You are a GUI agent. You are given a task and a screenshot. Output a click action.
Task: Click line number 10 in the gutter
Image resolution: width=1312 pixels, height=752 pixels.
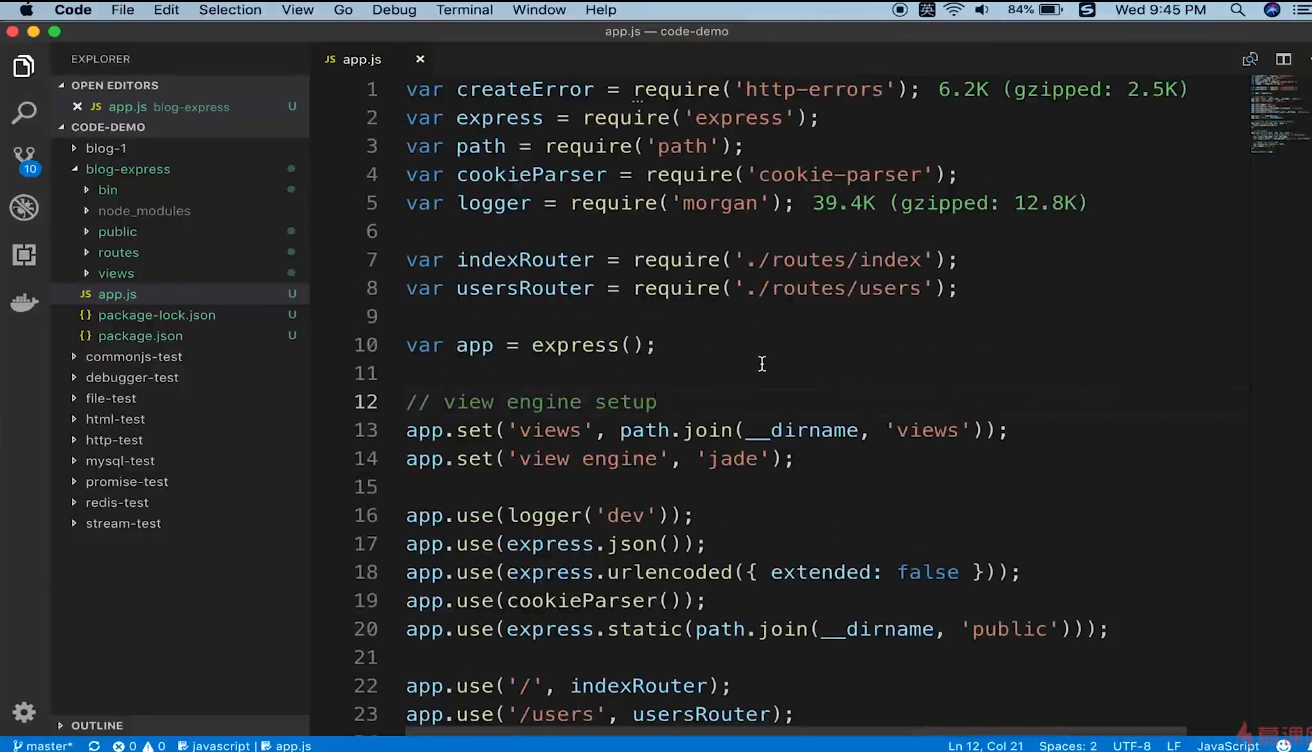365,345
